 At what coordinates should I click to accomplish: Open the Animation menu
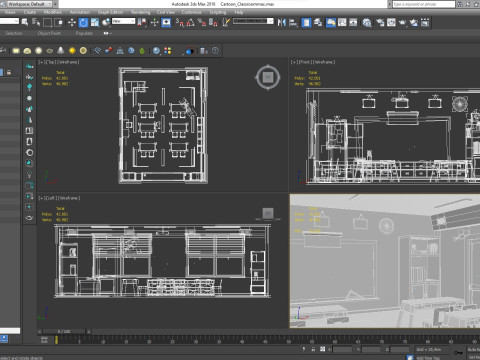pos(80,12)
